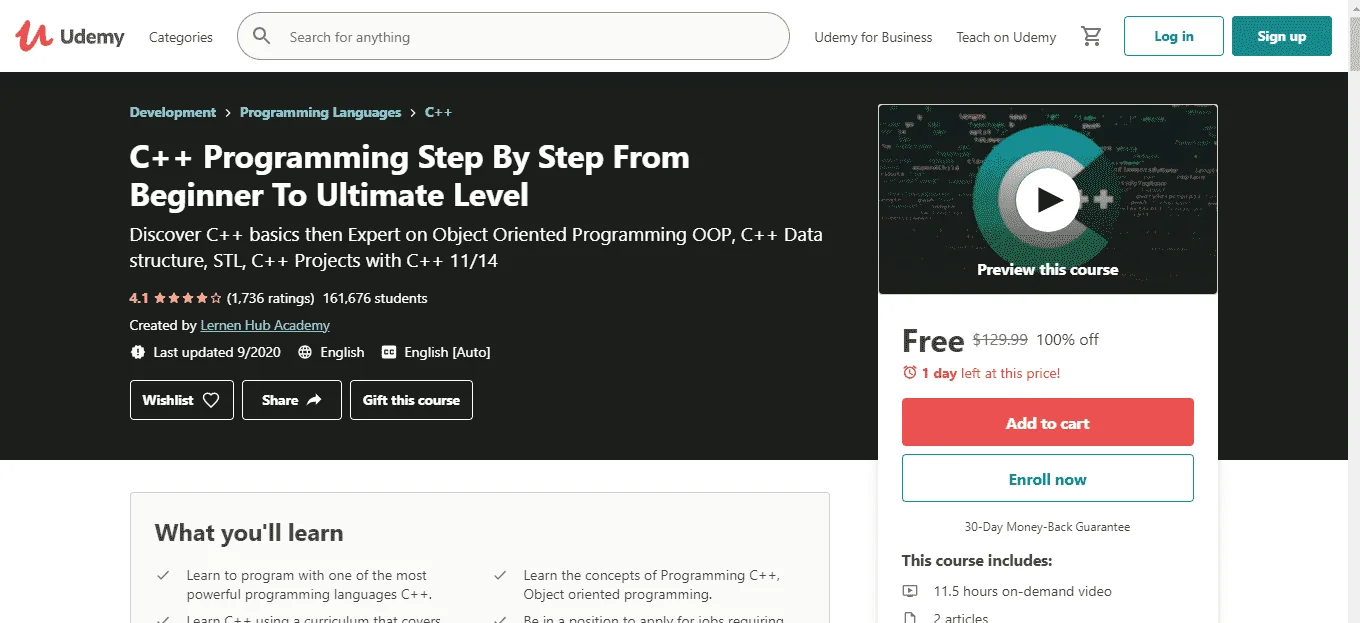
Task: Go to Development breadcrumb
Action: point(173,112)
